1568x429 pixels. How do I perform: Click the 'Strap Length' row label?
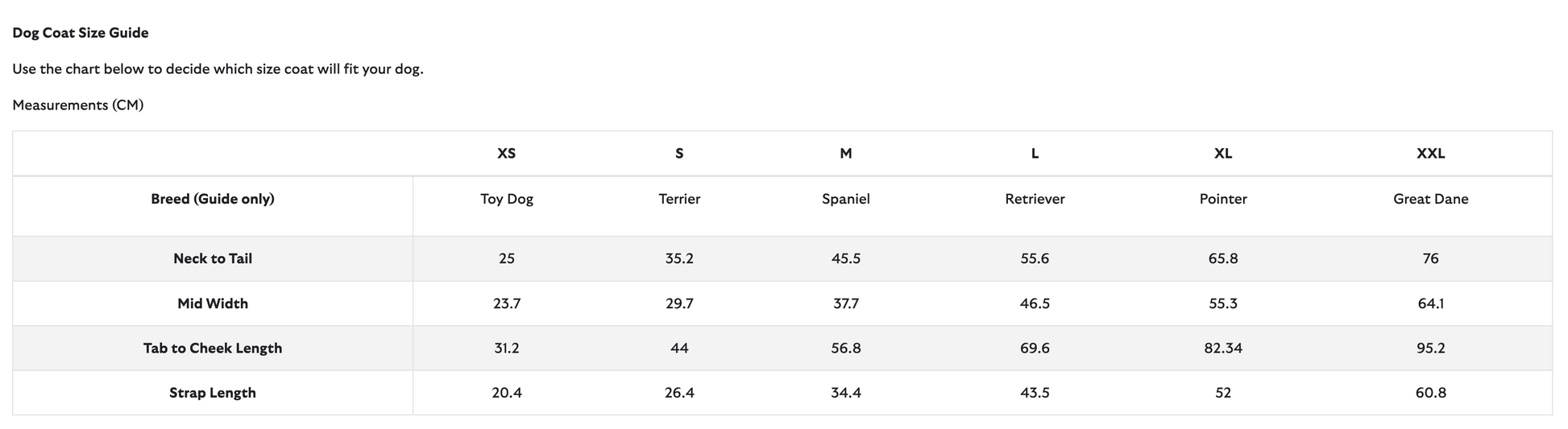coord(213,393)
